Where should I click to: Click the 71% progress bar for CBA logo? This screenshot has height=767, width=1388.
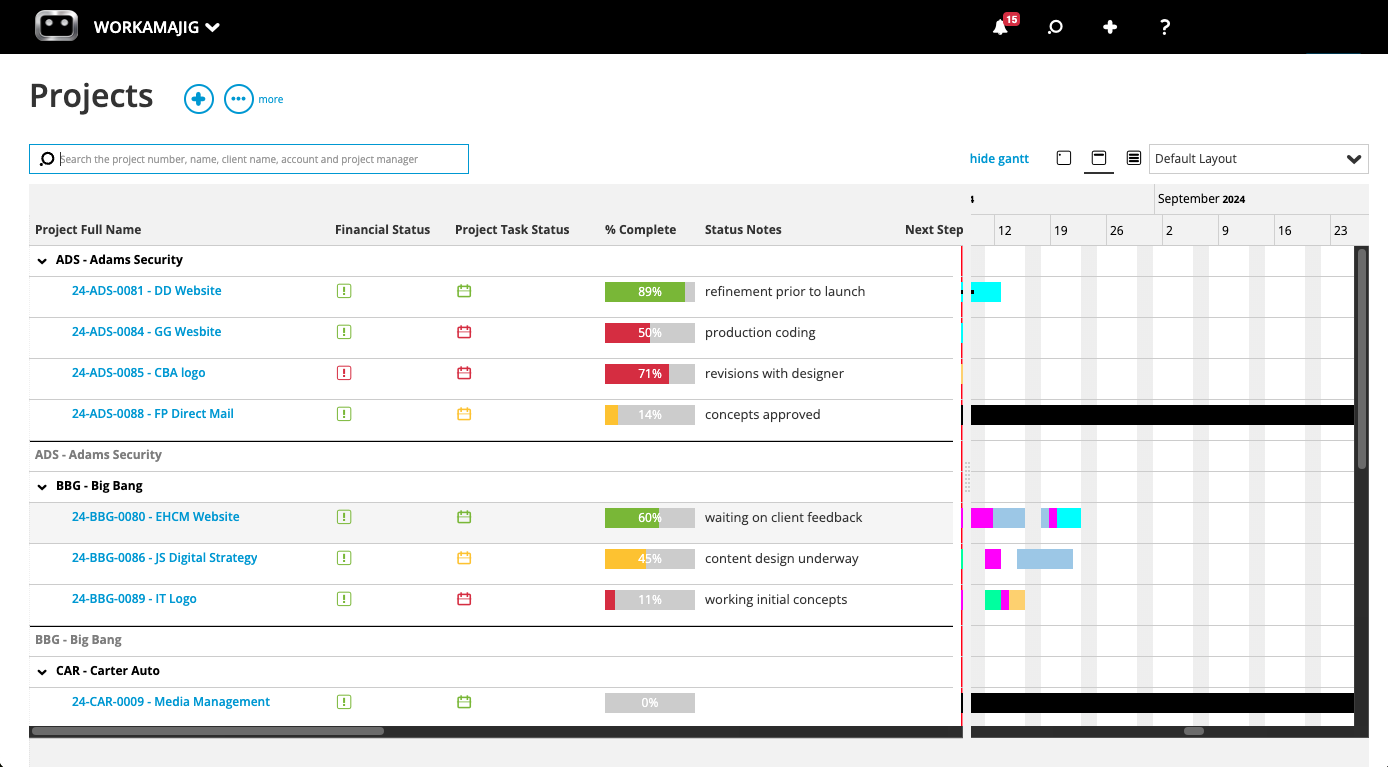649,372
